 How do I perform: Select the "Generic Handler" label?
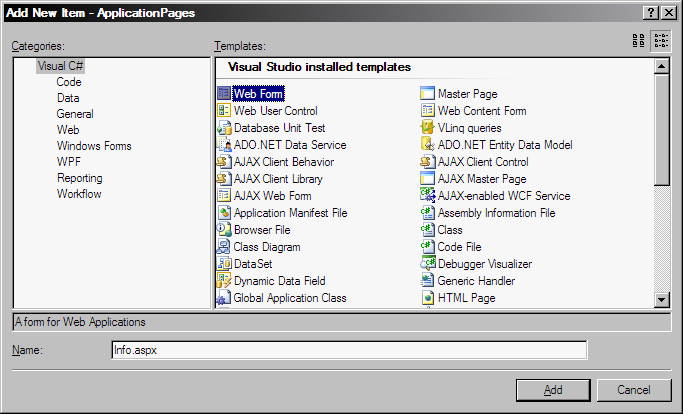coord(476,281)
